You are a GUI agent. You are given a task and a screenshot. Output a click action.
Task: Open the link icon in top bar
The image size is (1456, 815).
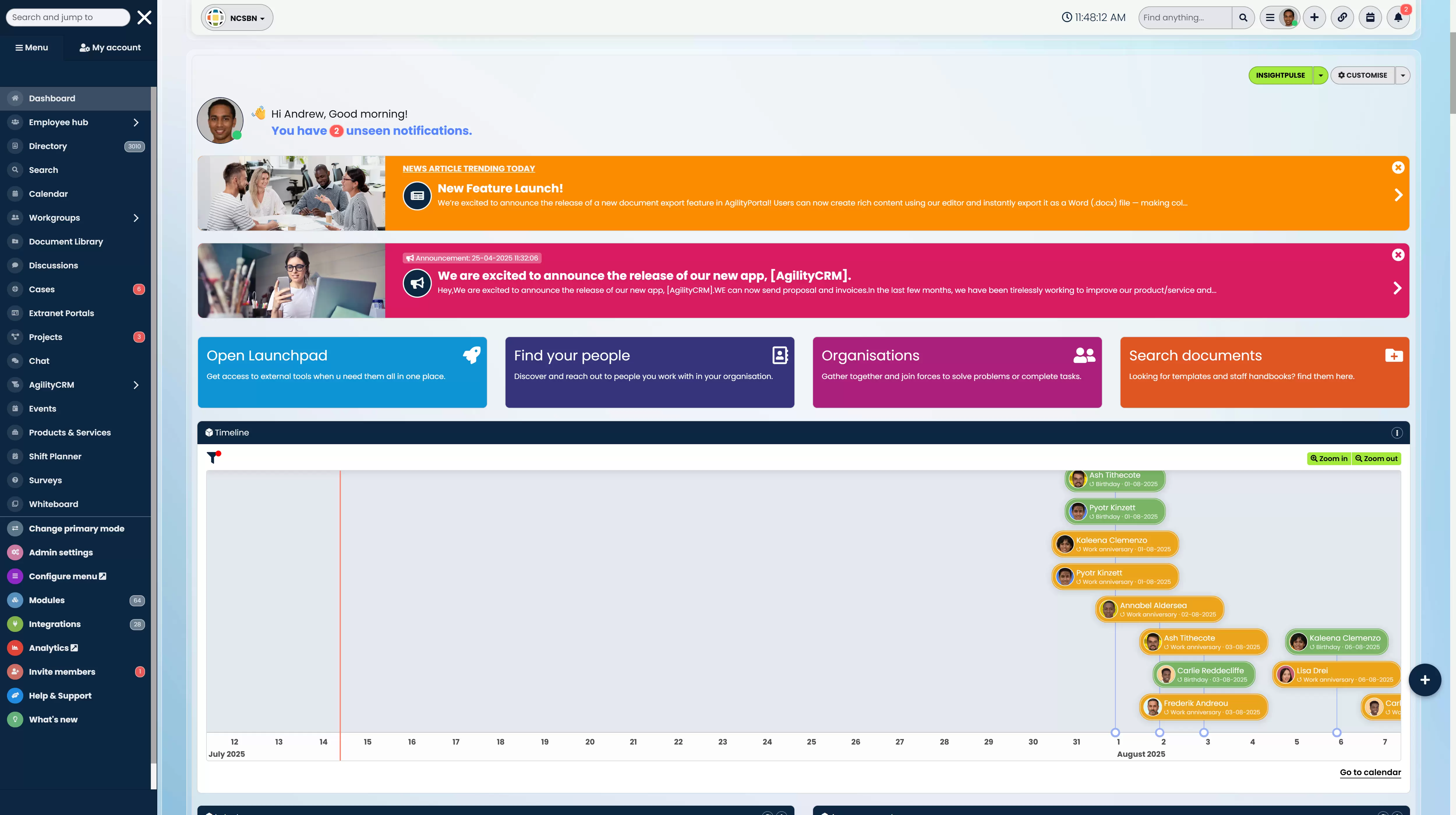(1342, 17)
